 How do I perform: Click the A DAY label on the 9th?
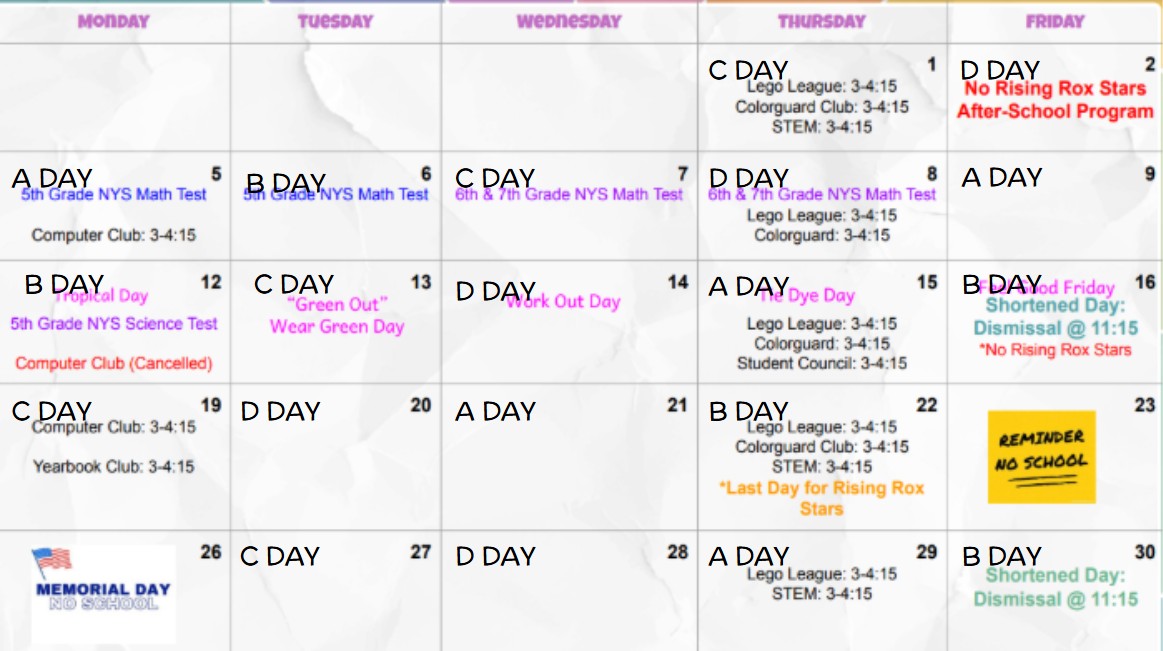pyautogui.click(x=1002, y=178)
